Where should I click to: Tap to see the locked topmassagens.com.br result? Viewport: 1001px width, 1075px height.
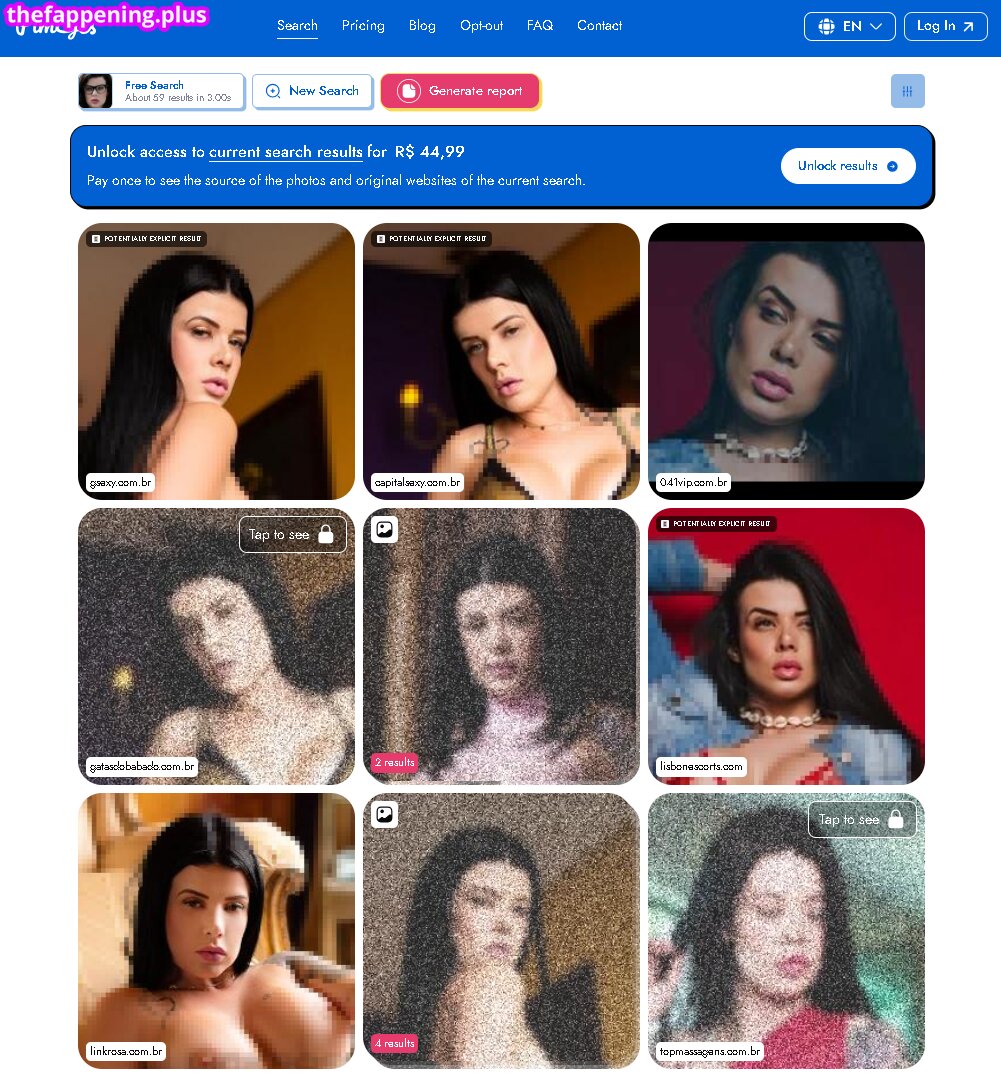point(862,819)
